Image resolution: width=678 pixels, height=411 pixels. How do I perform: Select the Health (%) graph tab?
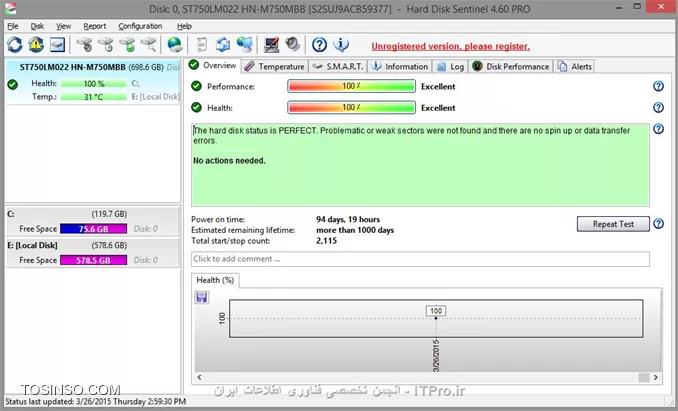coord(215,280)
